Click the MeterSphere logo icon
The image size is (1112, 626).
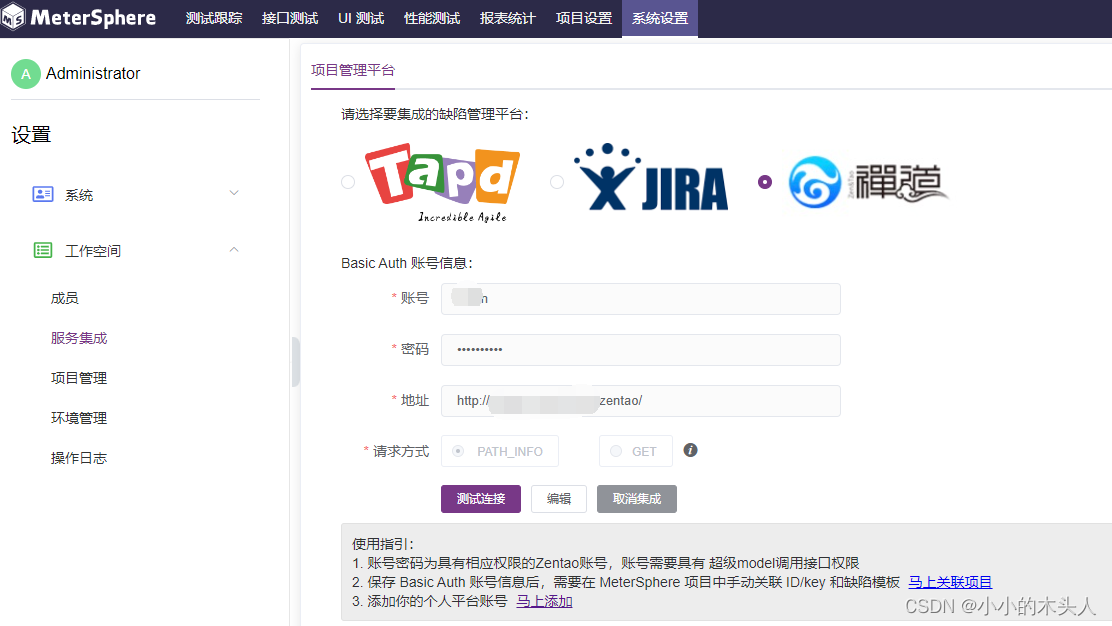point(13,17)
